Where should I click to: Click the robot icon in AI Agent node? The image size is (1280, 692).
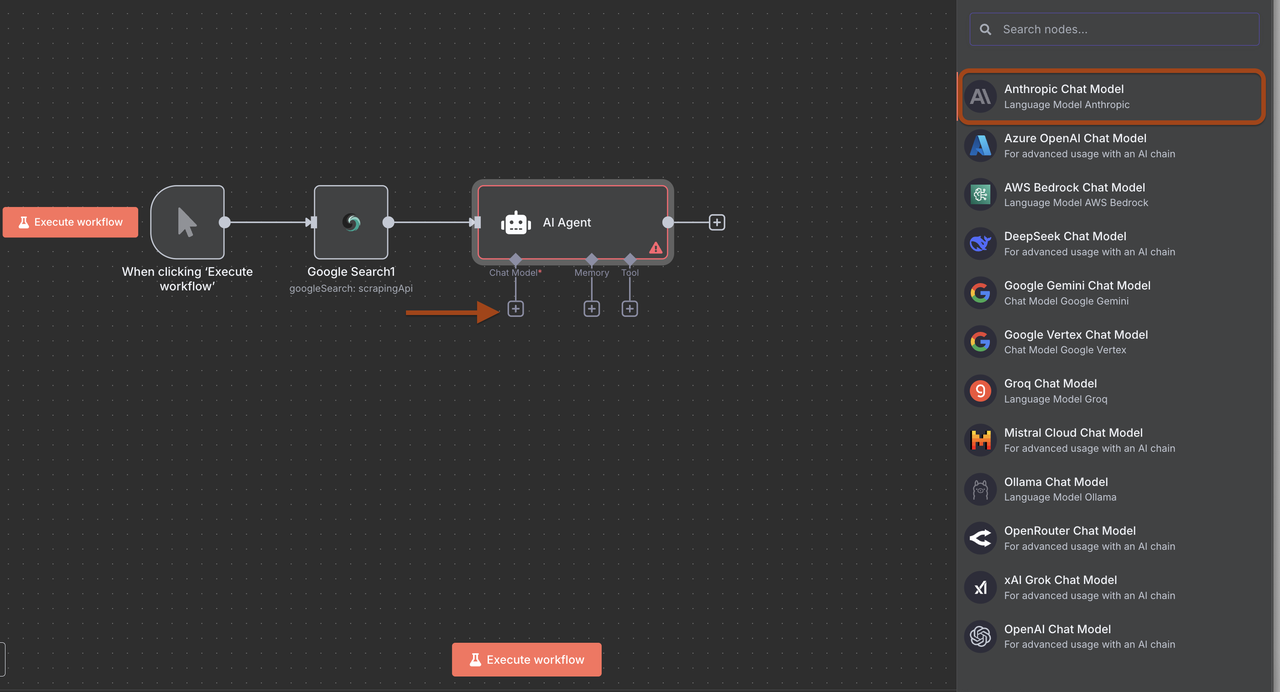click(x=516, y=223)
